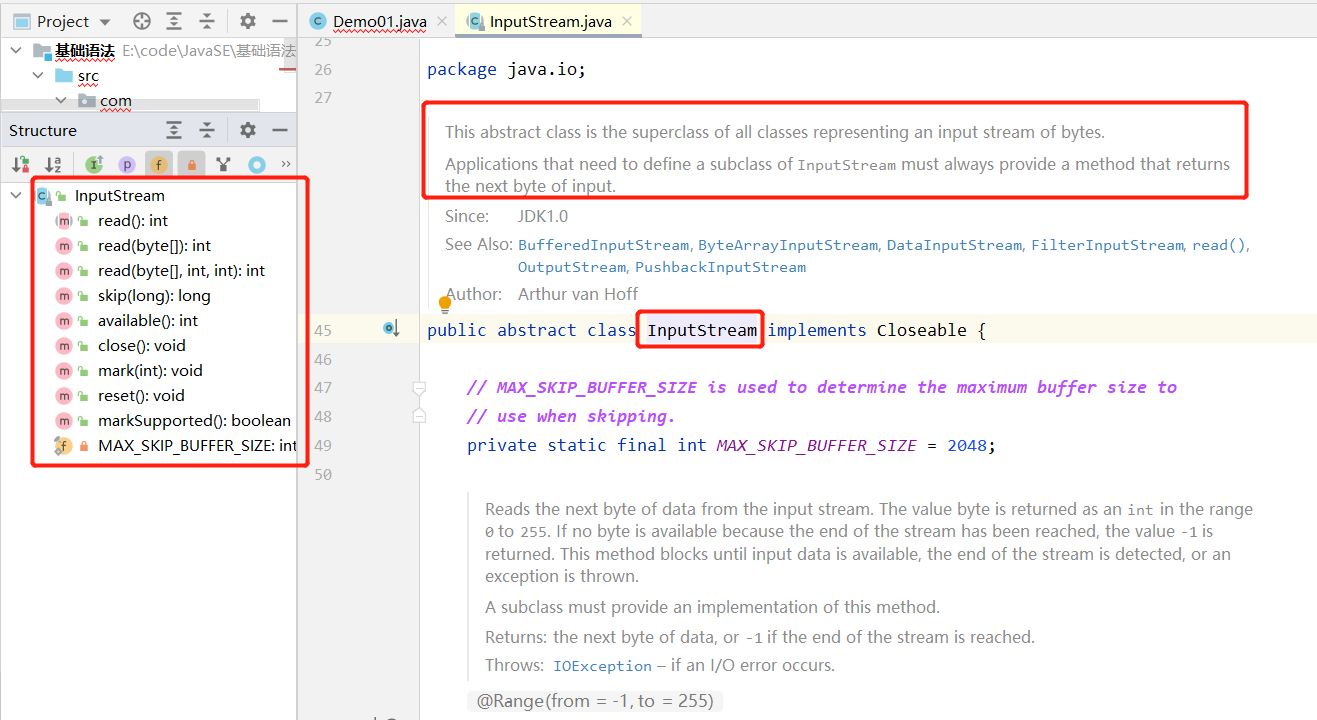
Task: Collapse the 基础语法 project root node
Action: point(17,50)
